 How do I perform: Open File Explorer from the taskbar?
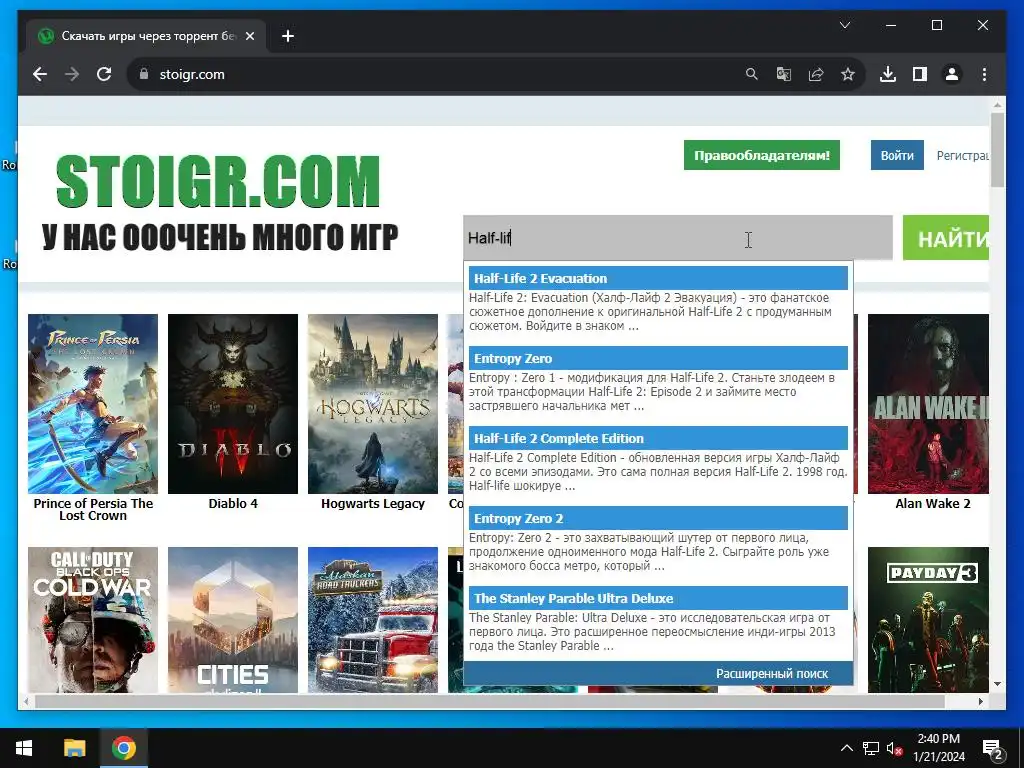coord(74,748)
